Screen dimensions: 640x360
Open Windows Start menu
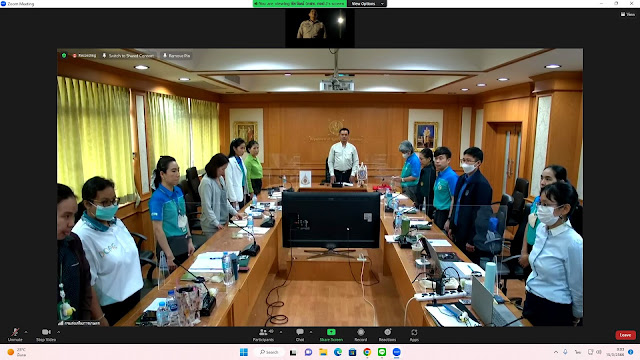244,352
